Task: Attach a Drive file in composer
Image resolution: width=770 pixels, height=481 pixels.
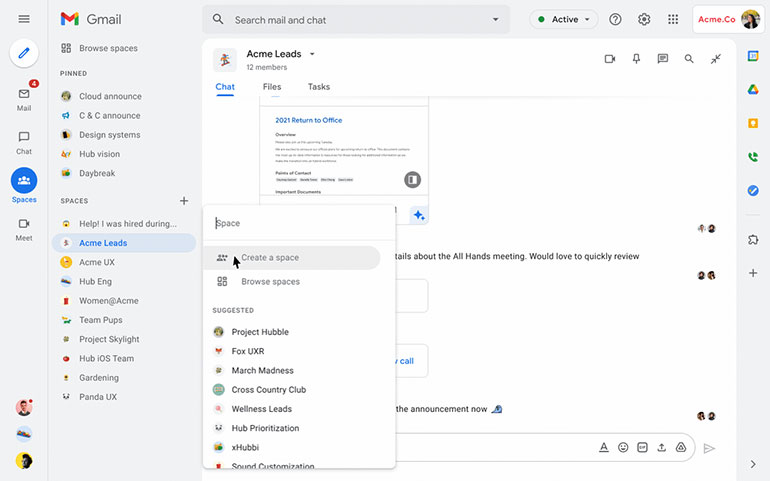Action: pos(681,447)
